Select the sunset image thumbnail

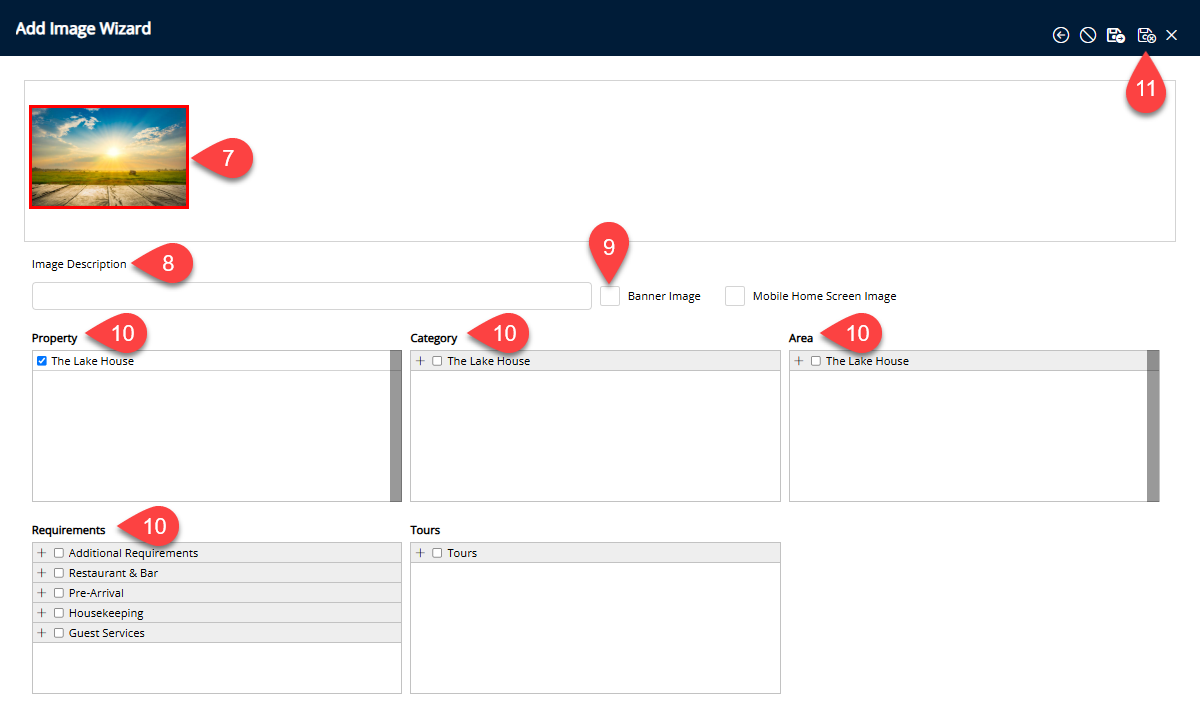coord(109,157)
